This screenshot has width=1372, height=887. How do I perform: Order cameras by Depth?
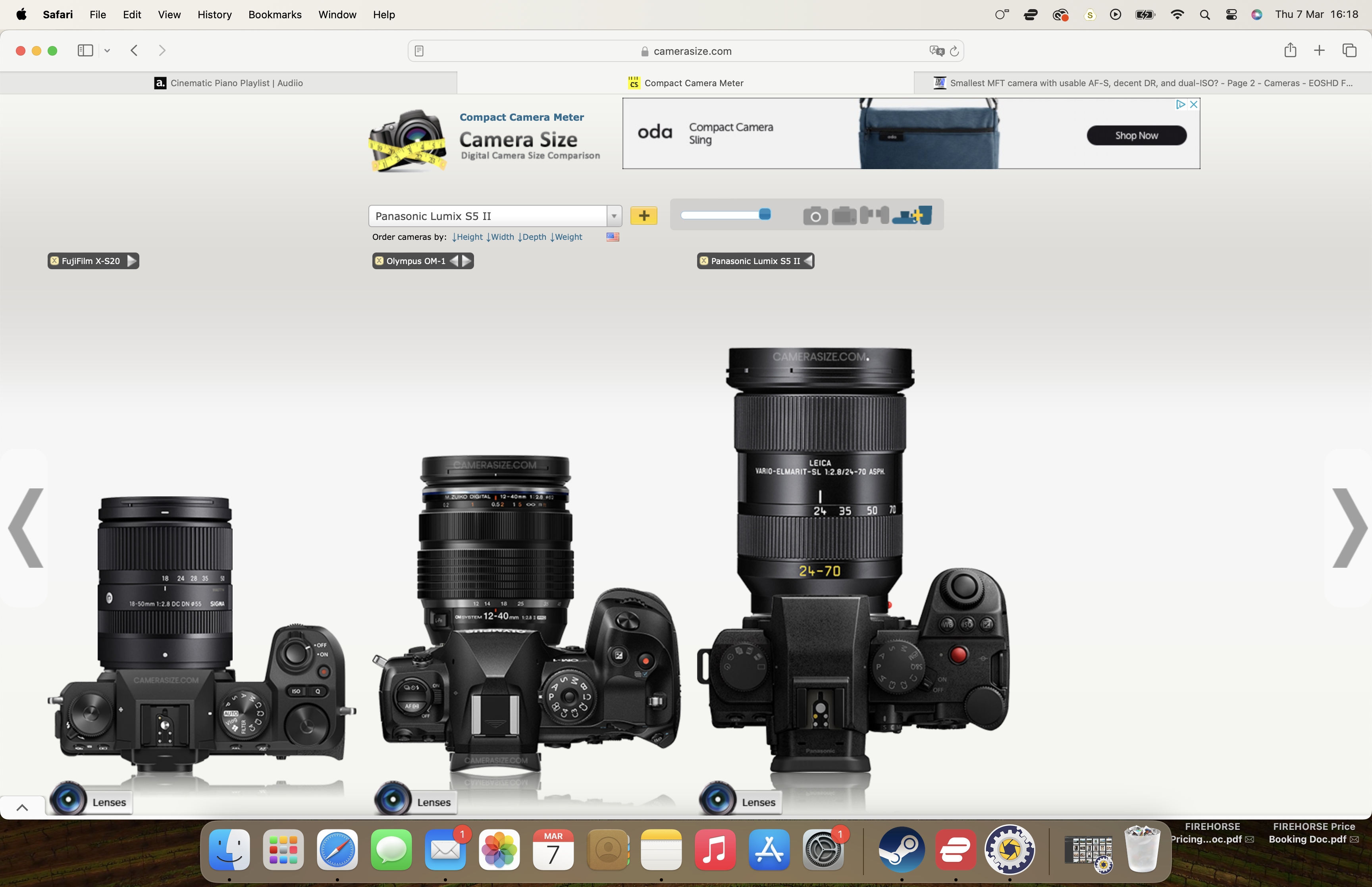pos(532,237)
